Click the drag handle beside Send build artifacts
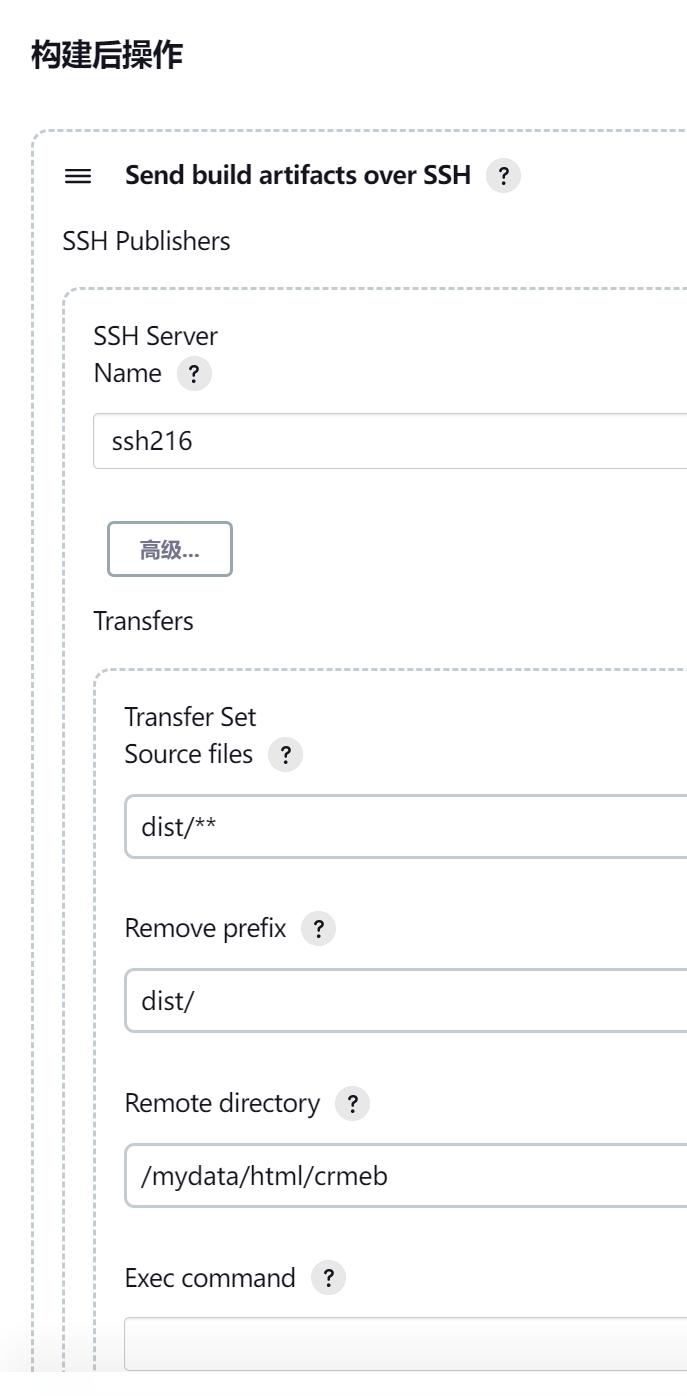687x1396 pixels. 78,177
